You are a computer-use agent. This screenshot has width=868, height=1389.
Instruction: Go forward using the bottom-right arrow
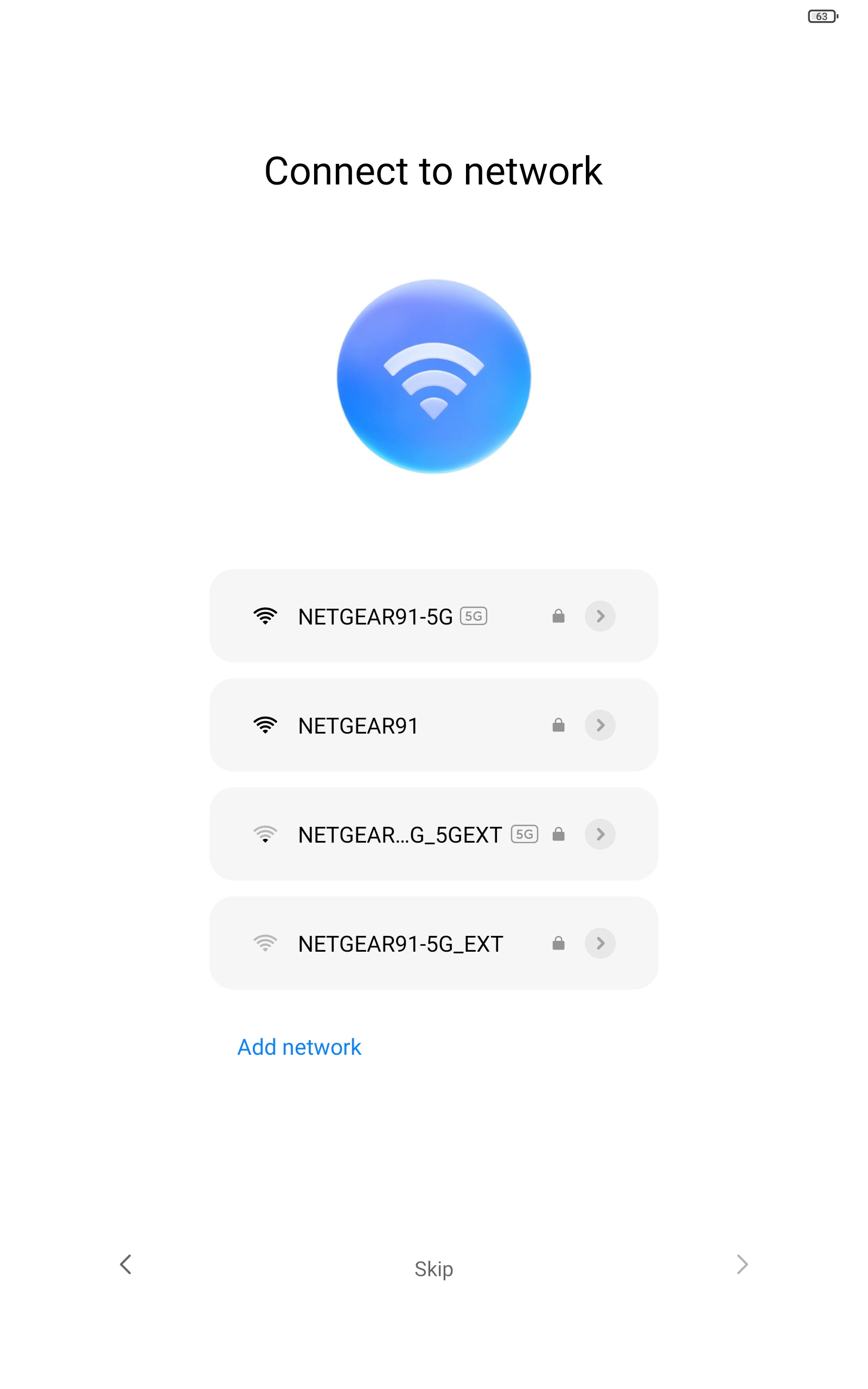point(742,1264)
